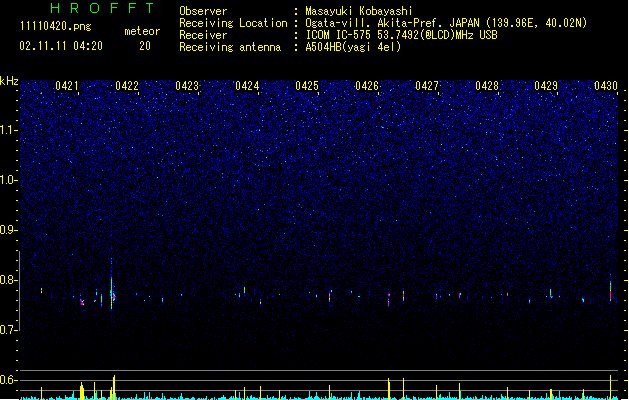Click the location text Ogata-vill. Akita-Pref. JAPAN
629x400 pixels.
[x=394, y=23]
